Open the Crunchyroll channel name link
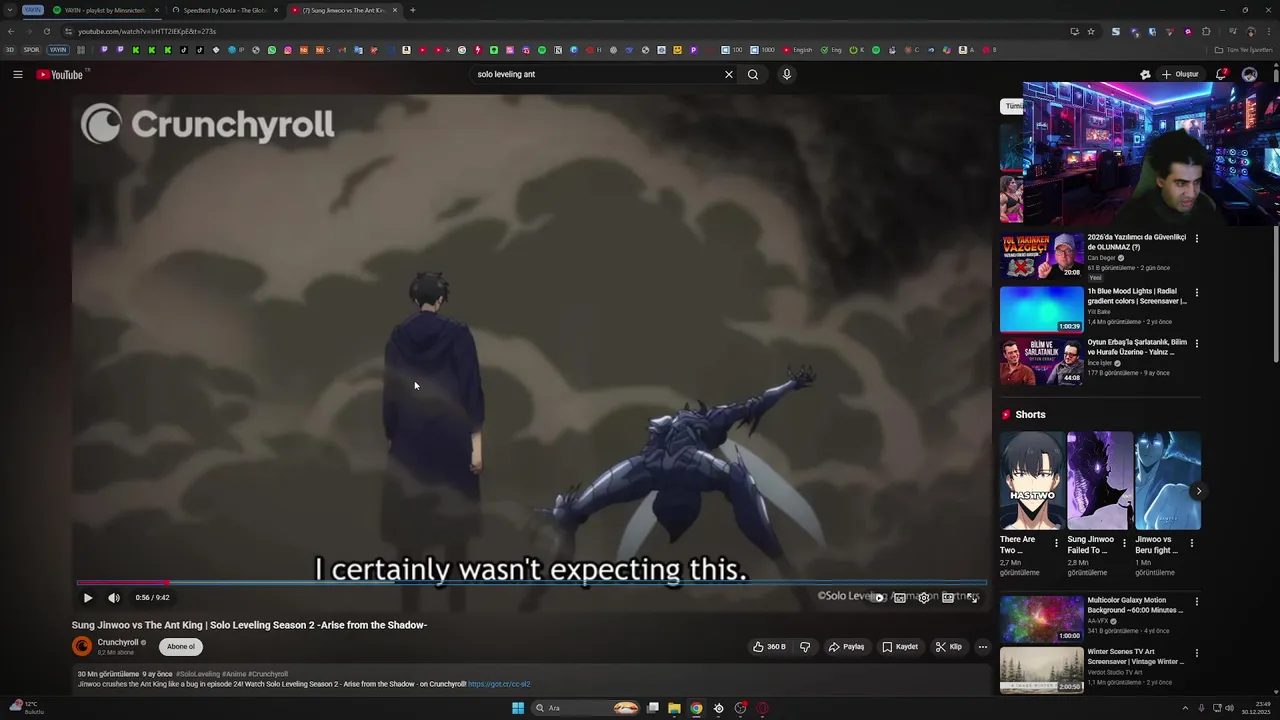This screenshot has width=1280, height=720. point(118,642)
